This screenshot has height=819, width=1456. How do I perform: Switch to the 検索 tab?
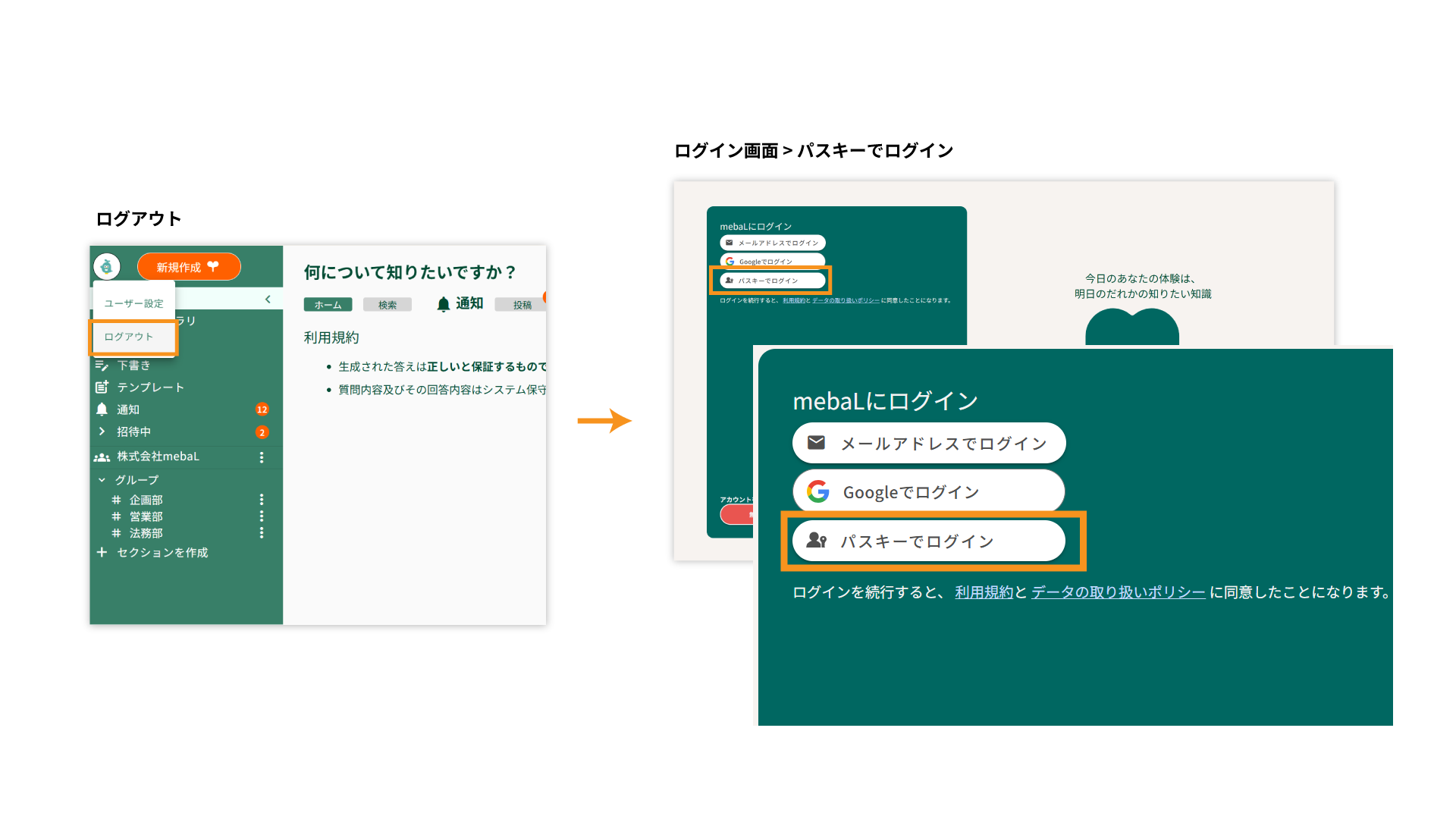point(388,305)
